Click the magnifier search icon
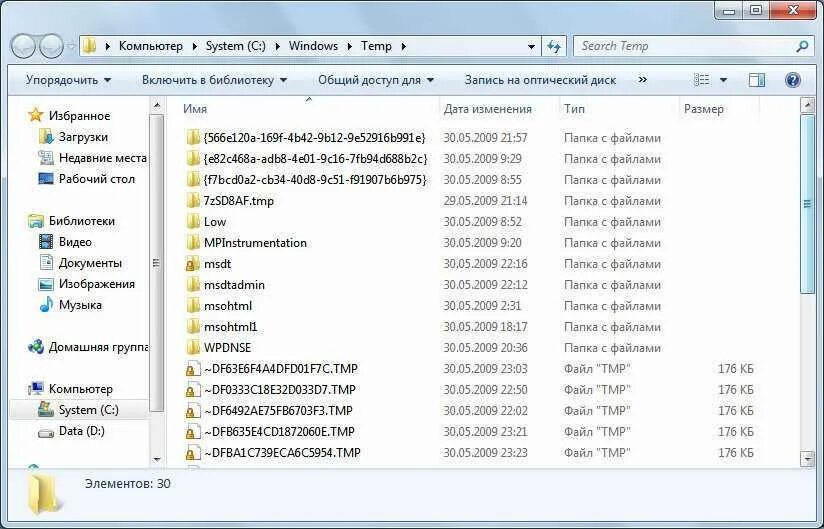The width and height of the screenshot is (824, 529). [802, 46]
